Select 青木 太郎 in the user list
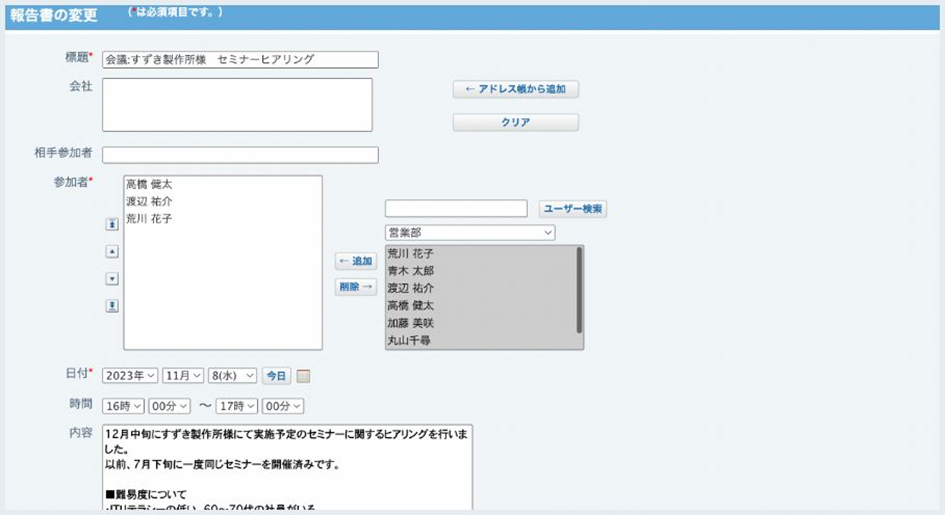The width and height of the screenshot is (945, 515). [x=411, y=271]
